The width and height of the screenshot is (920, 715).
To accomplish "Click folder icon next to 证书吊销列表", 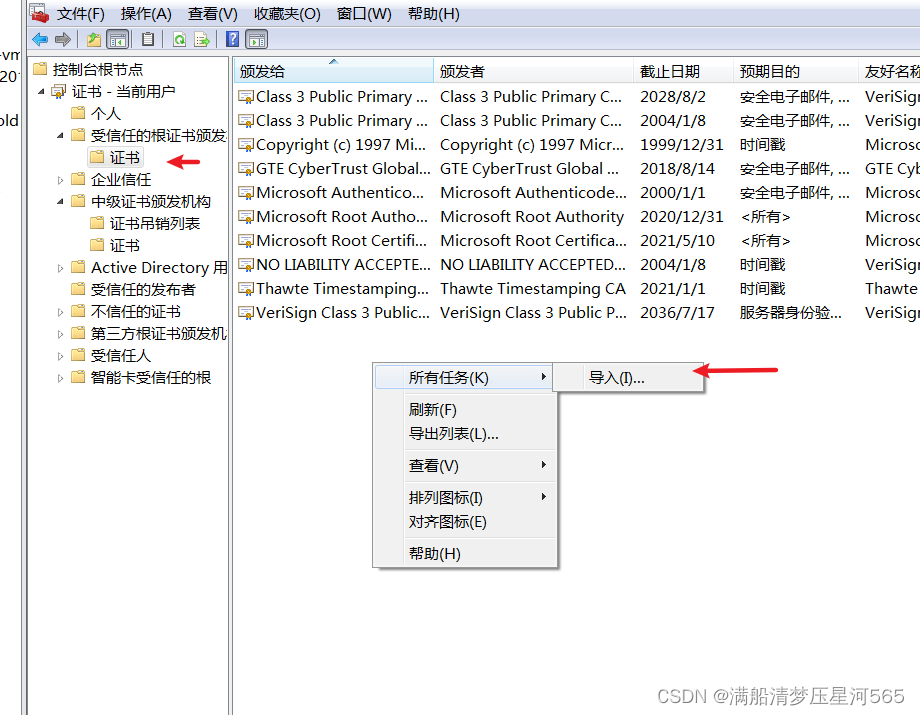I will coord(97,223).
